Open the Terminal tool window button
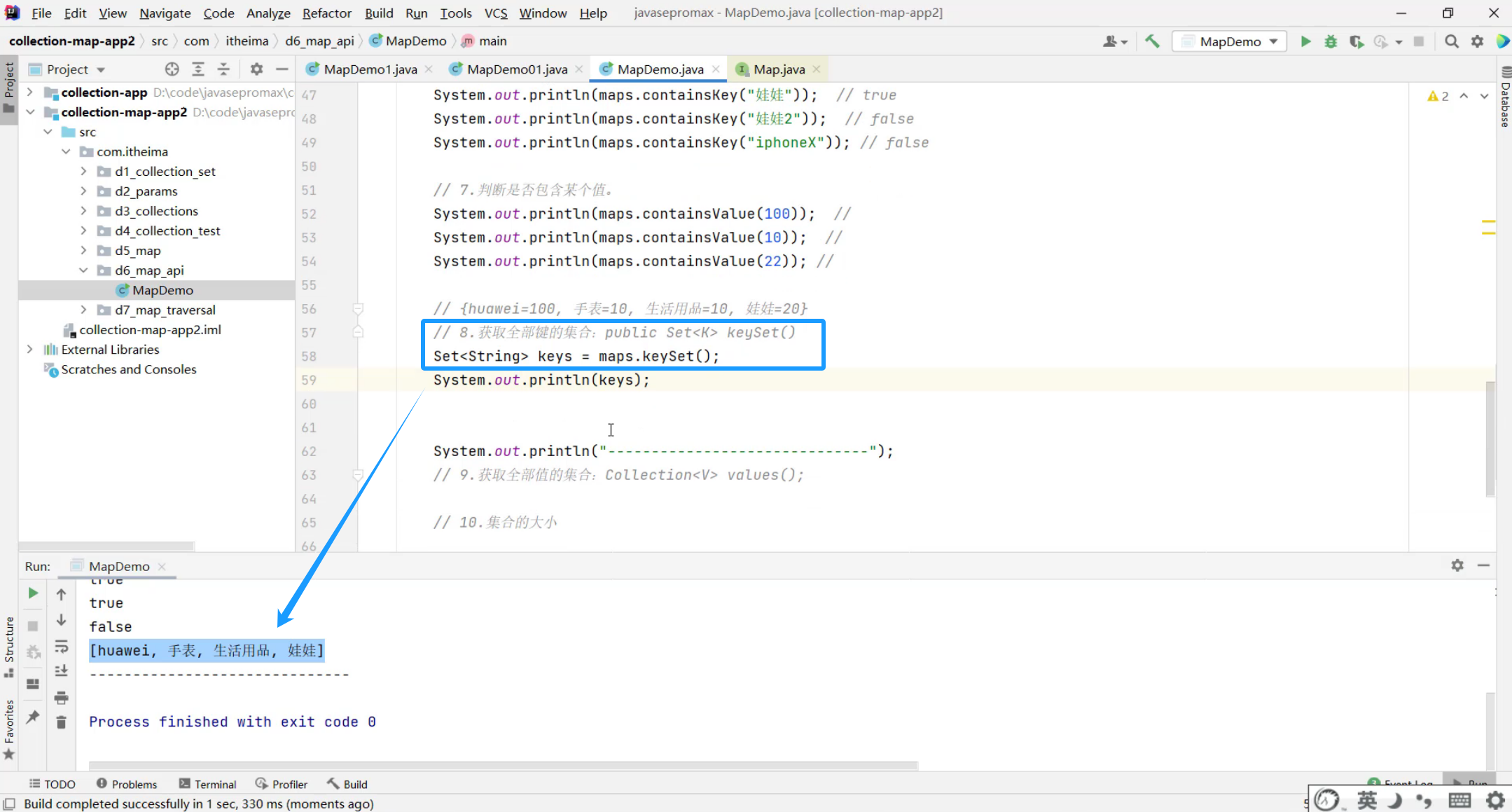This screenshot has height=812, width=1512. [207, 784]
